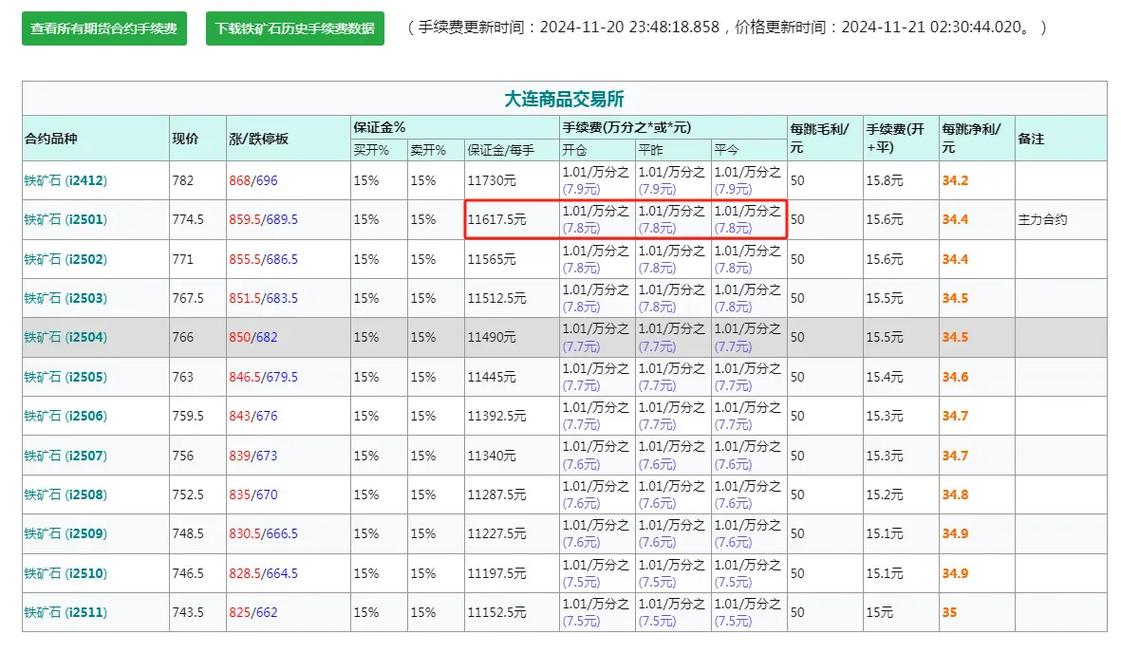Viewport: 1121px width, 653px height.
Task: Open the 铁矿石(i2501) main contract link
Action: [66, 219]
